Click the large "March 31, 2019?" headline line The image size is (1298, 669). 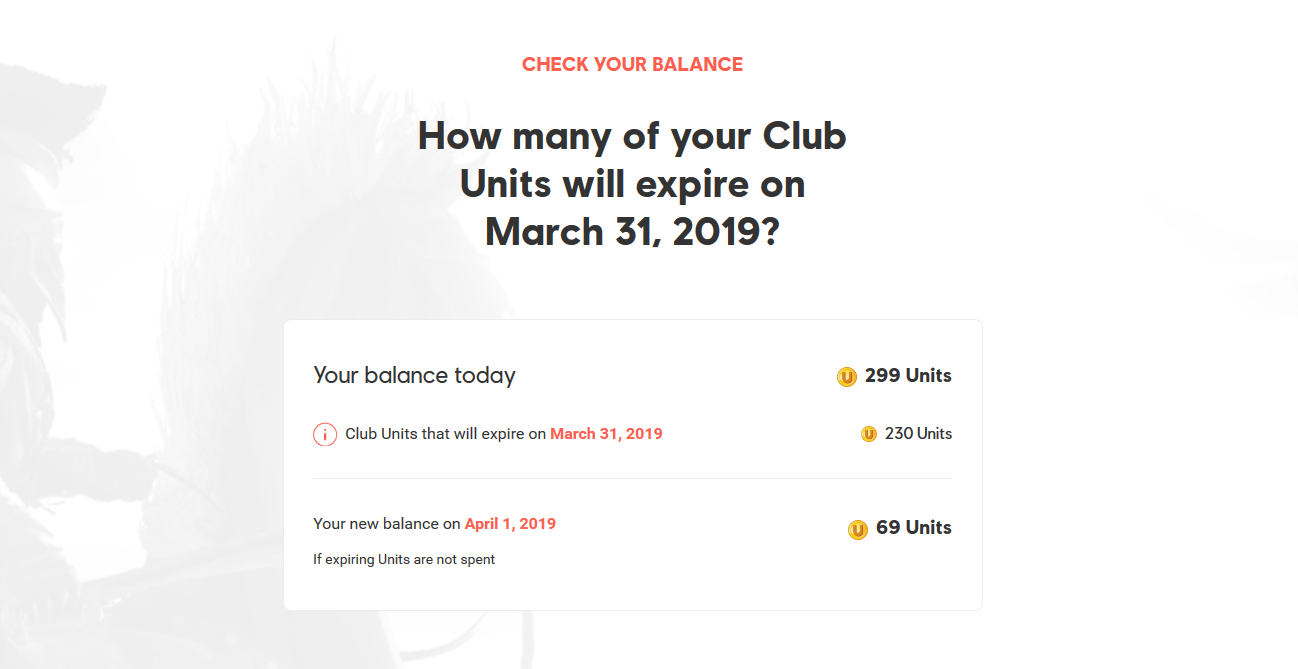(632, 232)
